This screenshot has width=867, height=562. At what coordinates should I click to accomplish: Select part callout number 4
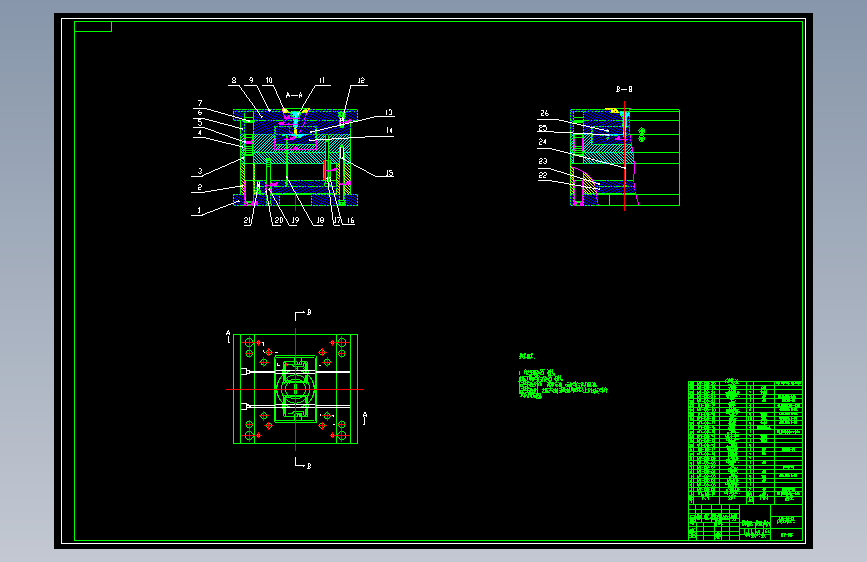[200, 132]
